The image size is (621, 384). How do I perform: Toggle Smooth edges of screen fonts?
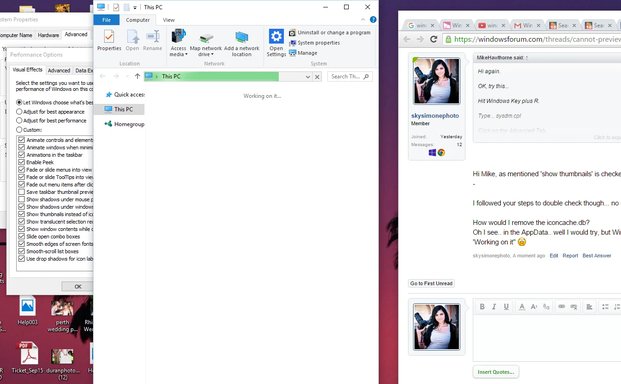click(x=21, y=243)
